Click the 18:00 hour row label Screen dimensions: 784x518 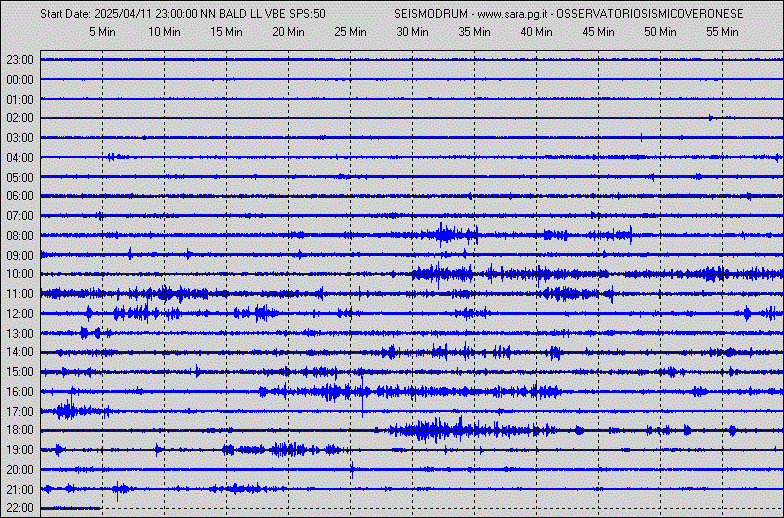tap(20, 430)
